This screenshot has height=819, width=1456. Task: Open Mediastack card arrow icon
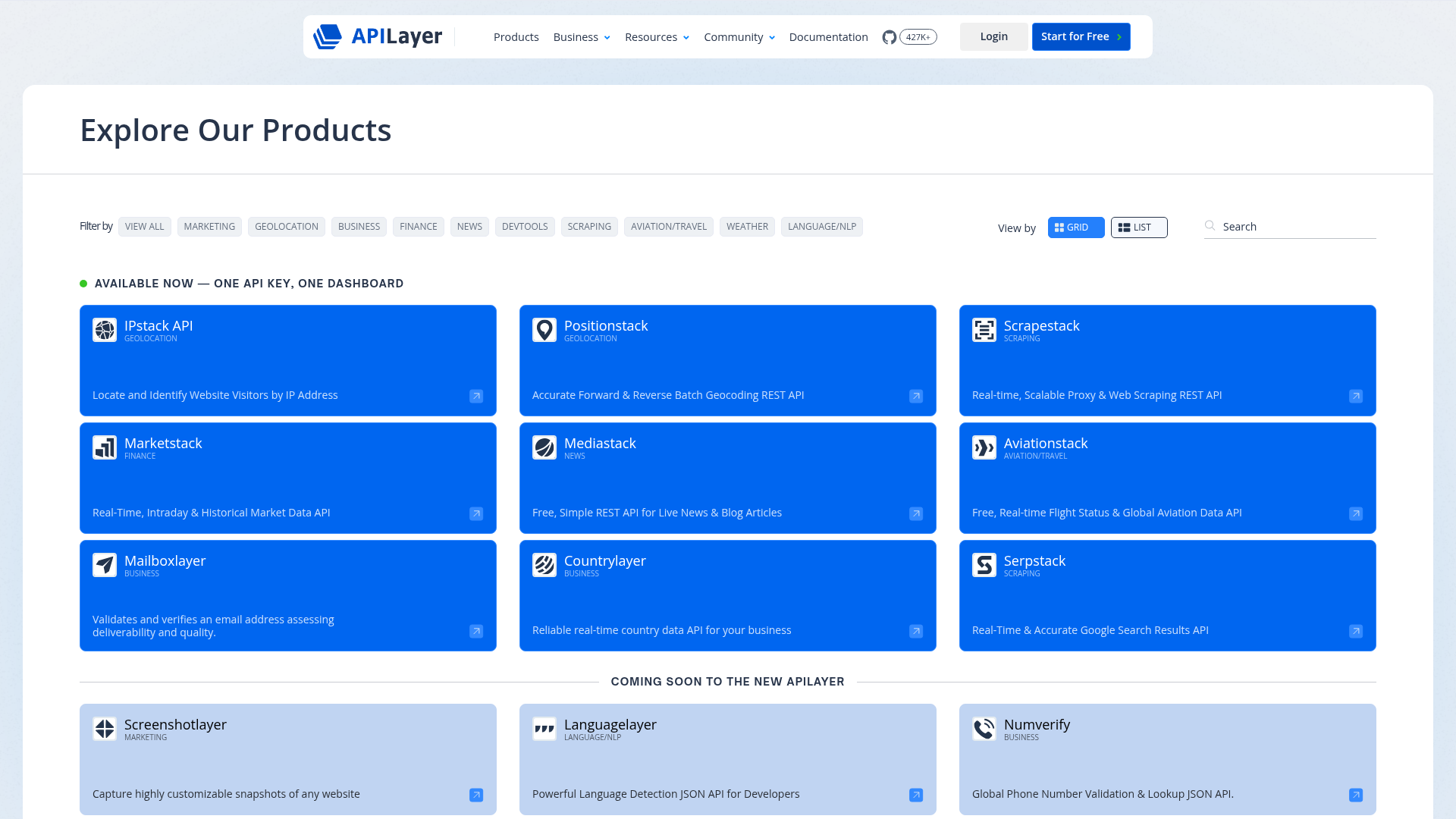(916, 513)
